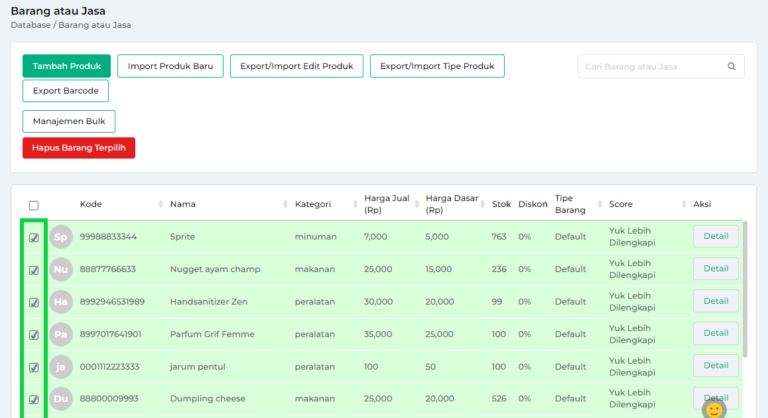The width and height of the screenshot is (768, 418).
Task: Click the Nugget avatar icon 'Nu'
Action: pyautogui.click(x=61, y=269)
